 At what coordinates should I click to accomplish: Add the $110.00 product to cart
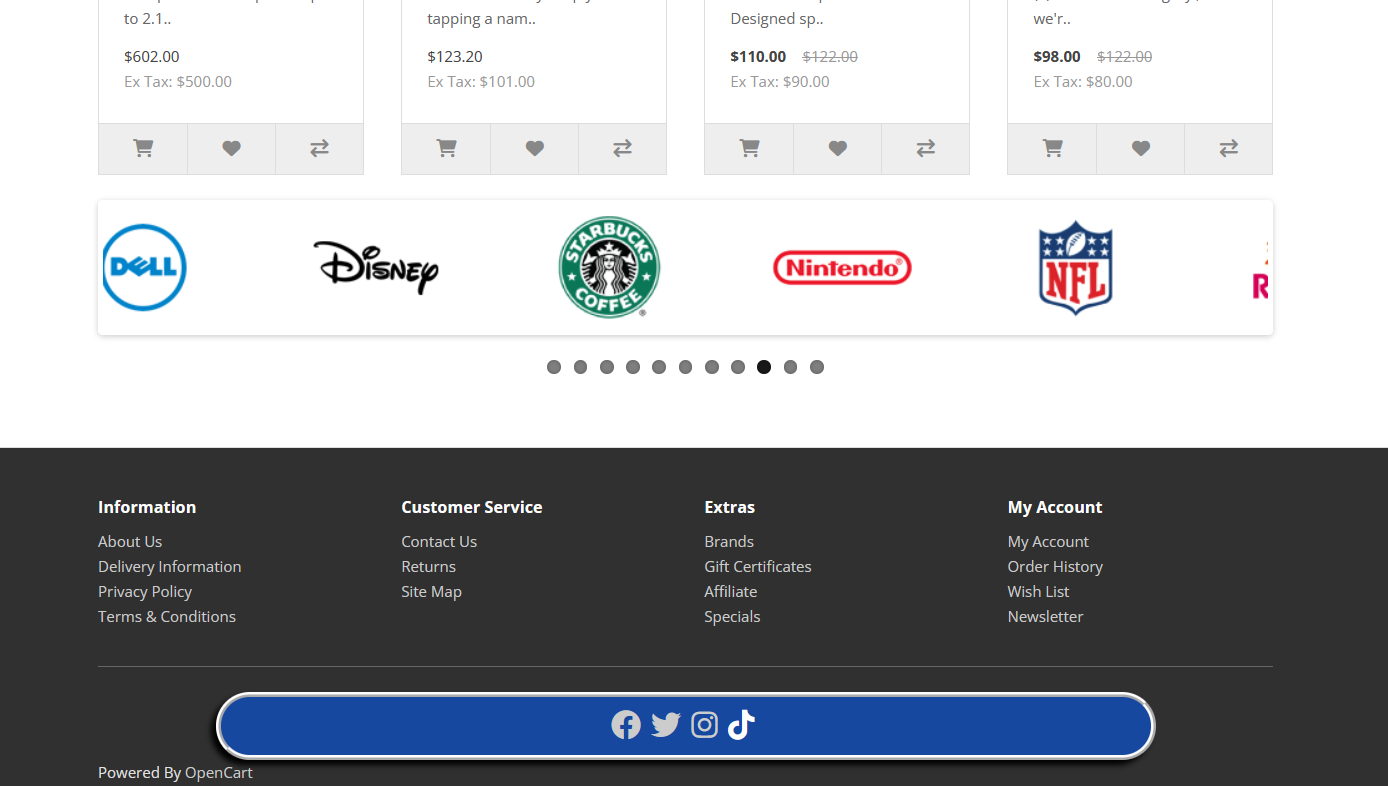tap(749, 149)
